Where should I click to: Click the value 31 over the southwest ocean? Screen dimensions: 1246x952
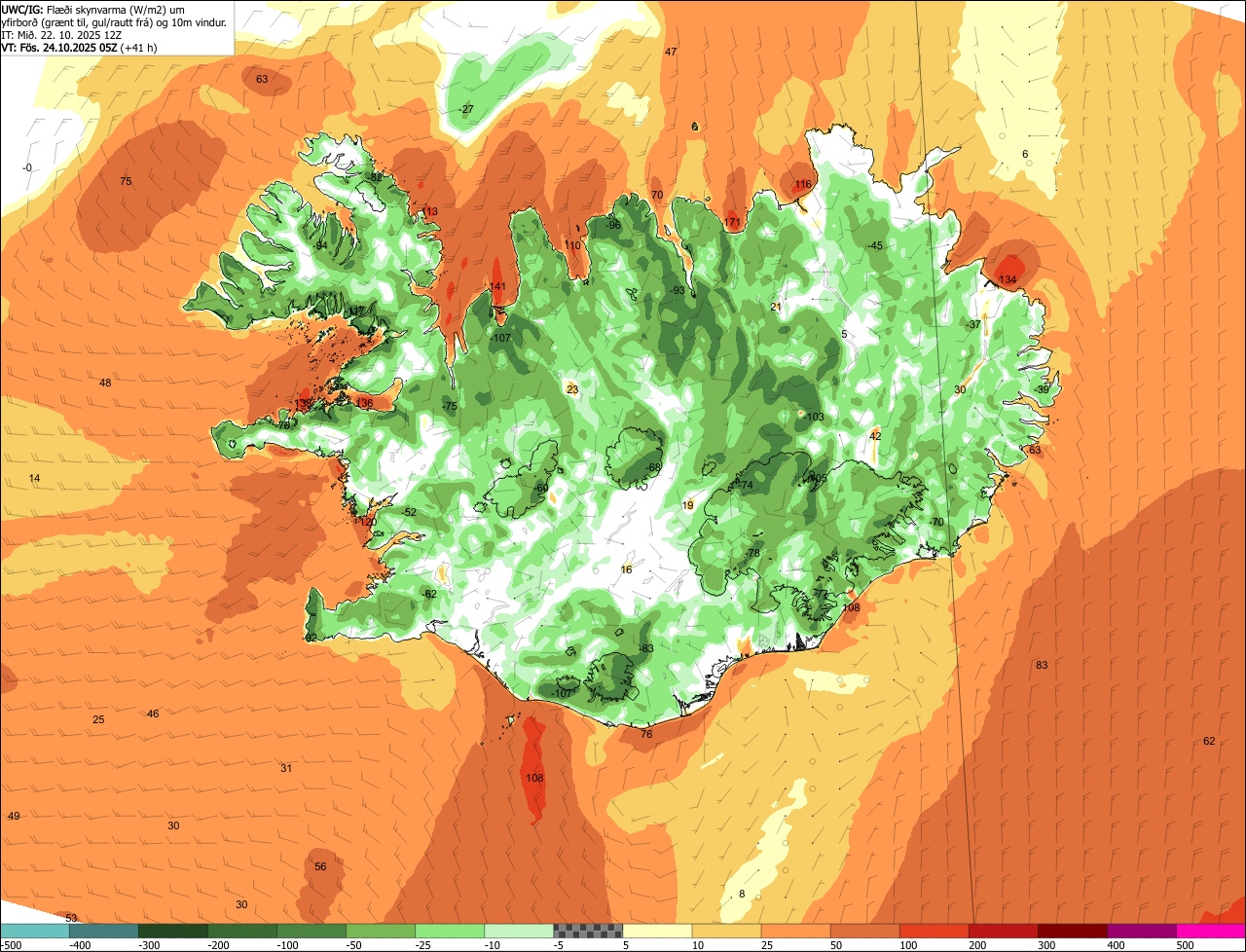pos(286,769)
